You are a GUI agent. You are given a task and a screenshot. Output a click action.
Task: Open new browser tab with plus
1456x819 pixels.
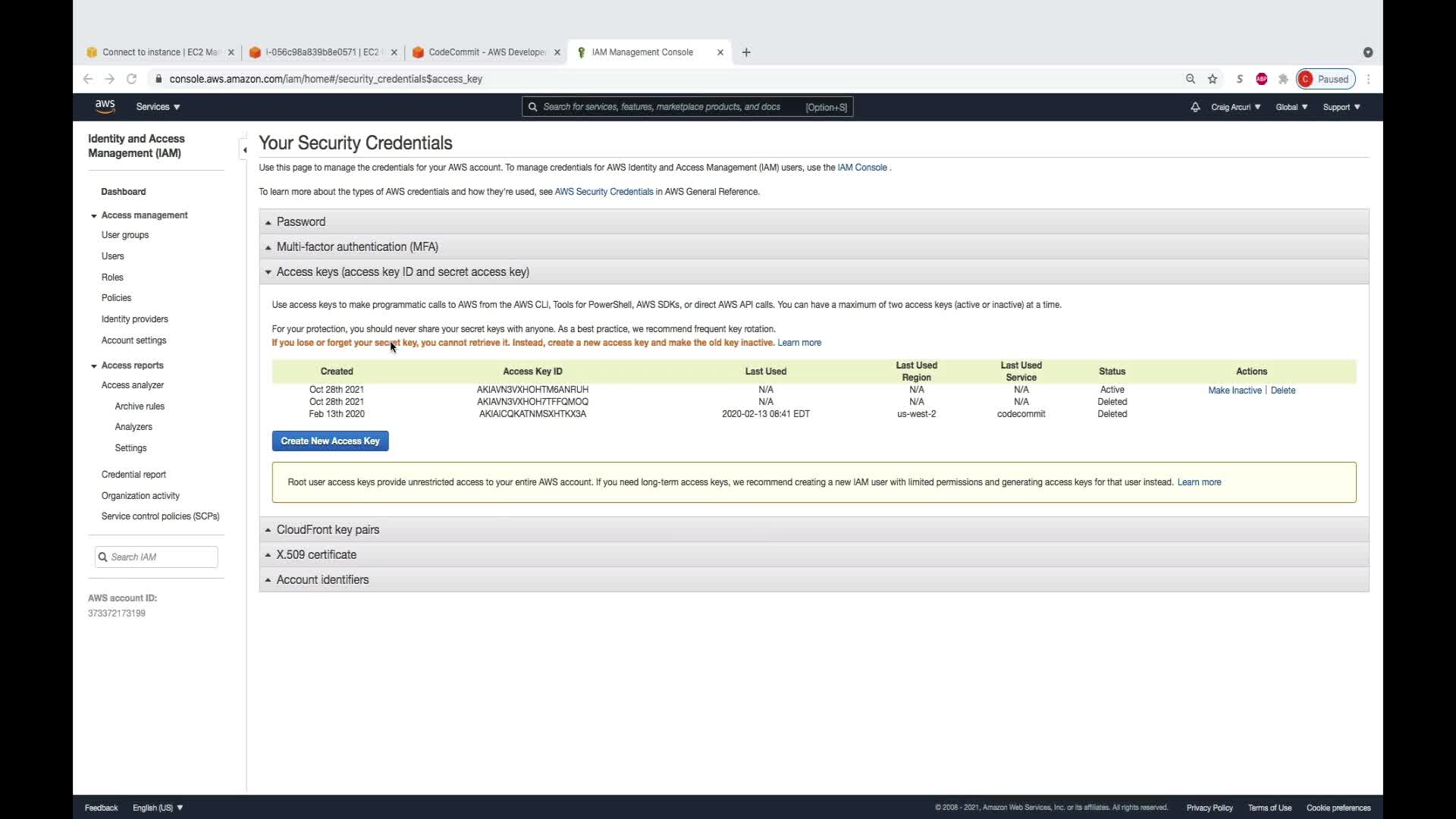746,52
